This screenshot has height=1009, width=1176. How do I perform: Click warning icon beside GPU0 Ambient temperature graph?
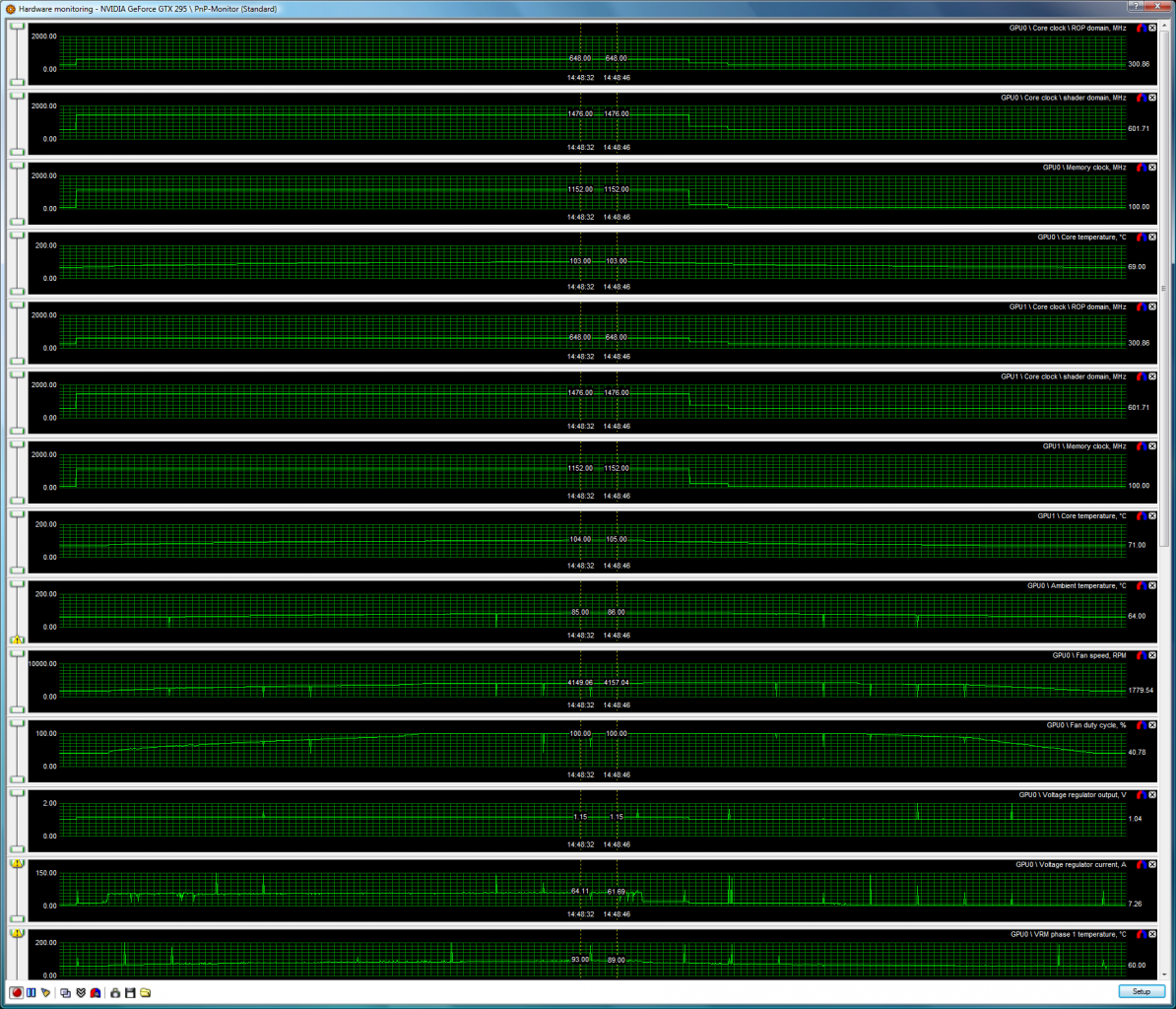coord(17,639)
